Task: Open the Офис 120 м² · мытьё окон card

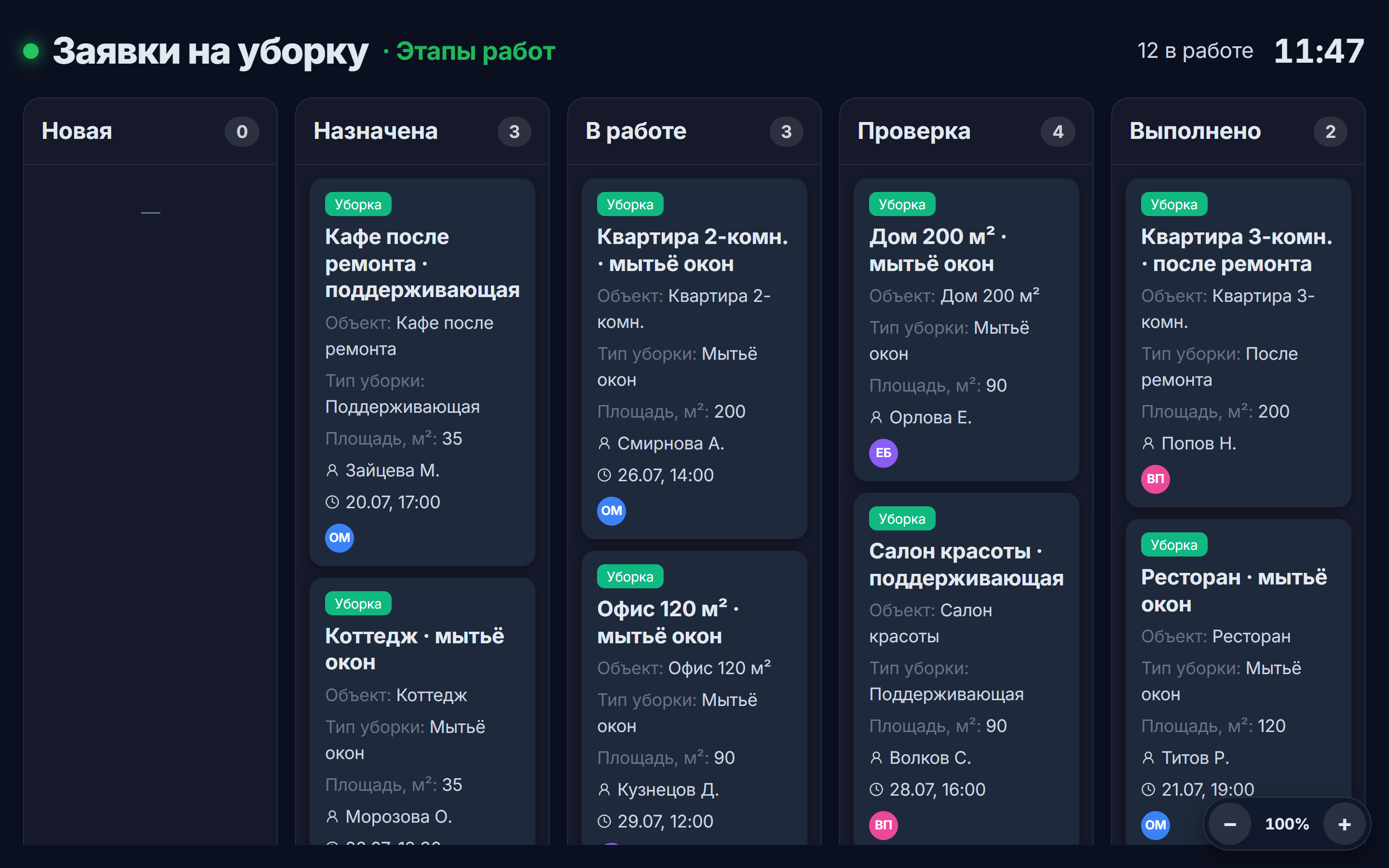Action: [694, 697]
